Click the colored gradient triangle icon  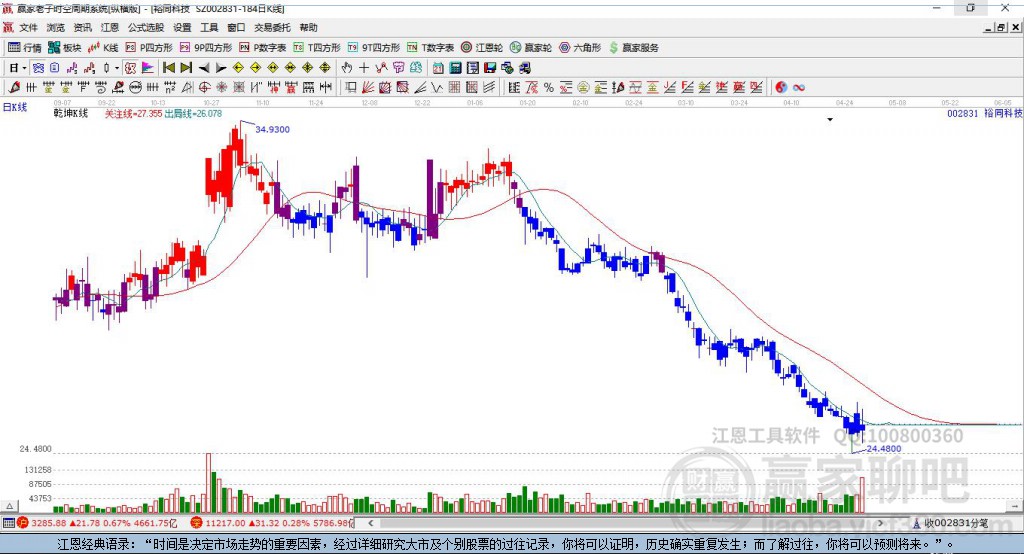point(148,67)
